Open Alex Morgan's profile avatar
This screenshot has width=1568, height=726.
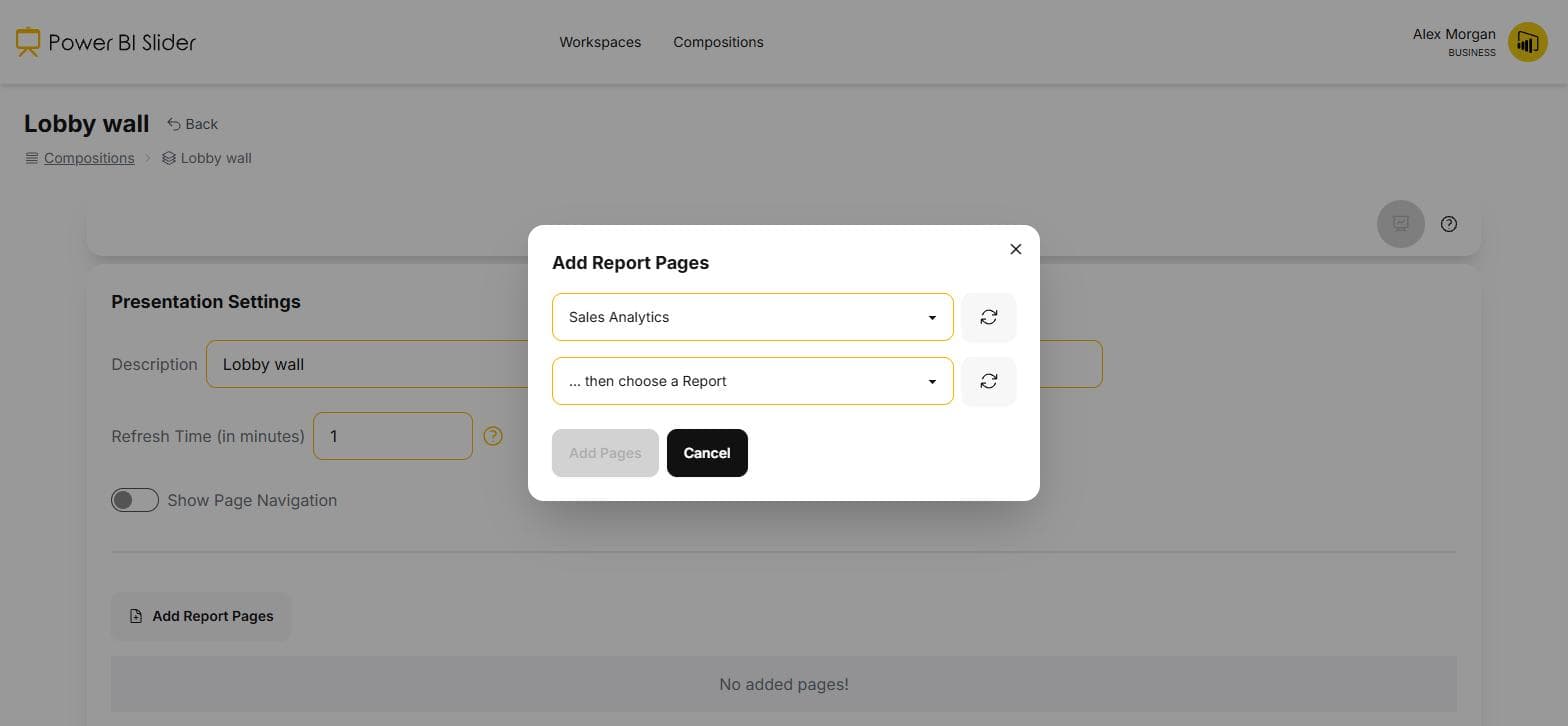point(1527,42)
